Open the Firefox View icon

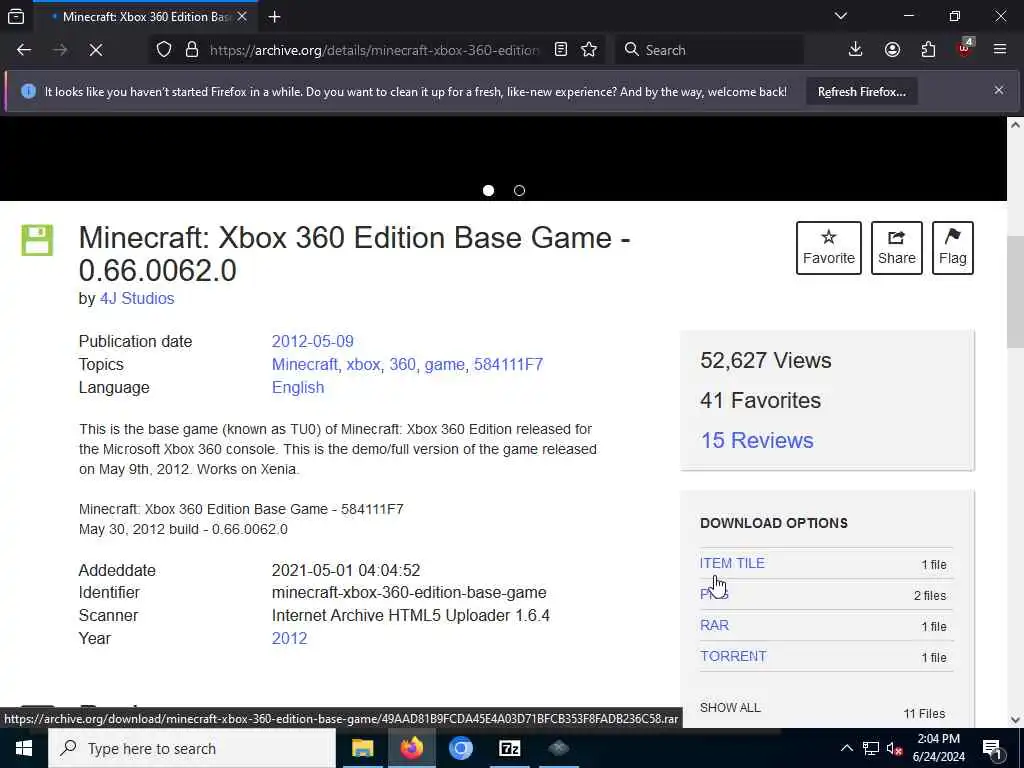click(x=16, y=16)
